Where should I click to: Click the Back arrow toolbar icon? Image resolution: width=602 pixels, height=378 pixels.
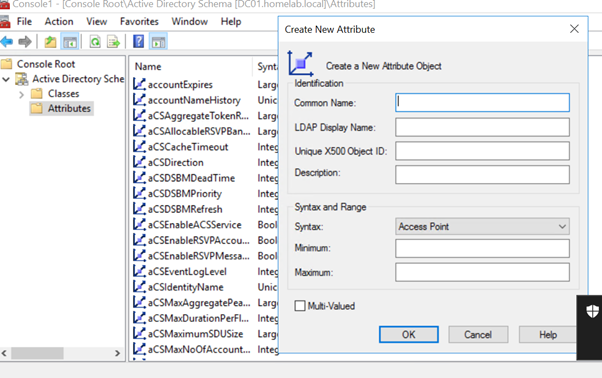(x=7, y=41)
